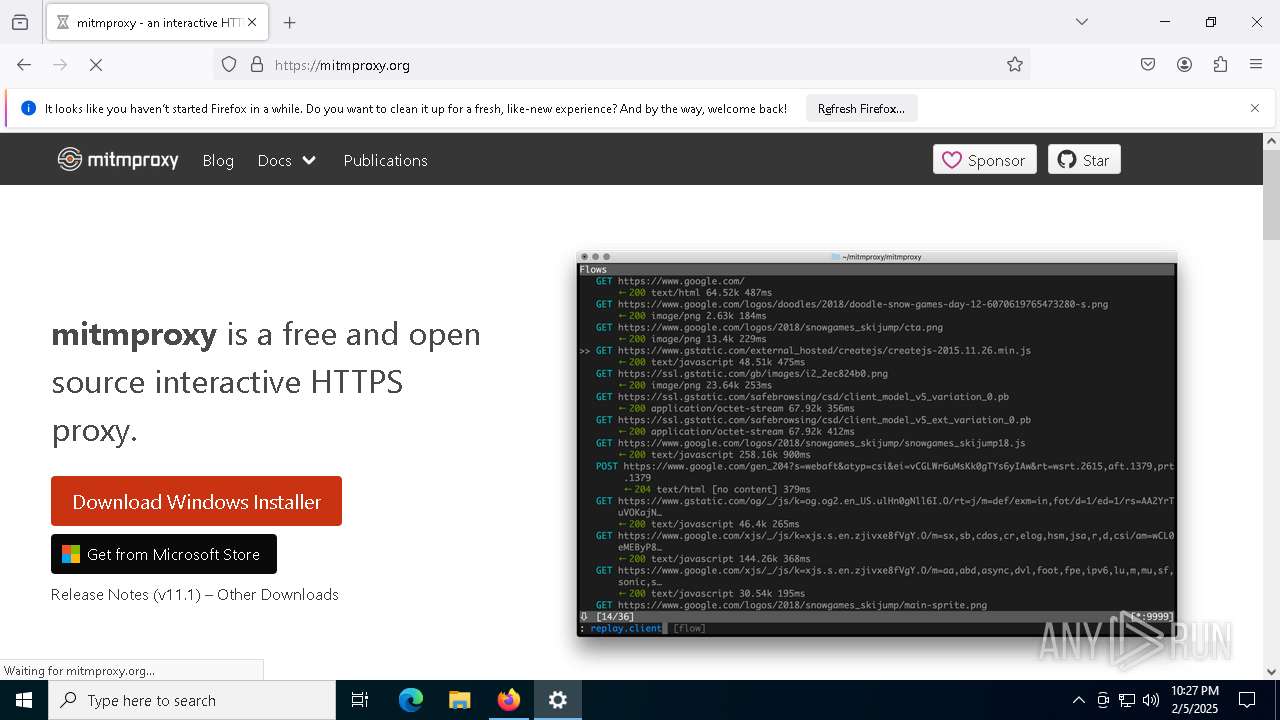
Task: Open Task View on taskbar
Action: click(x=360, y=700)
